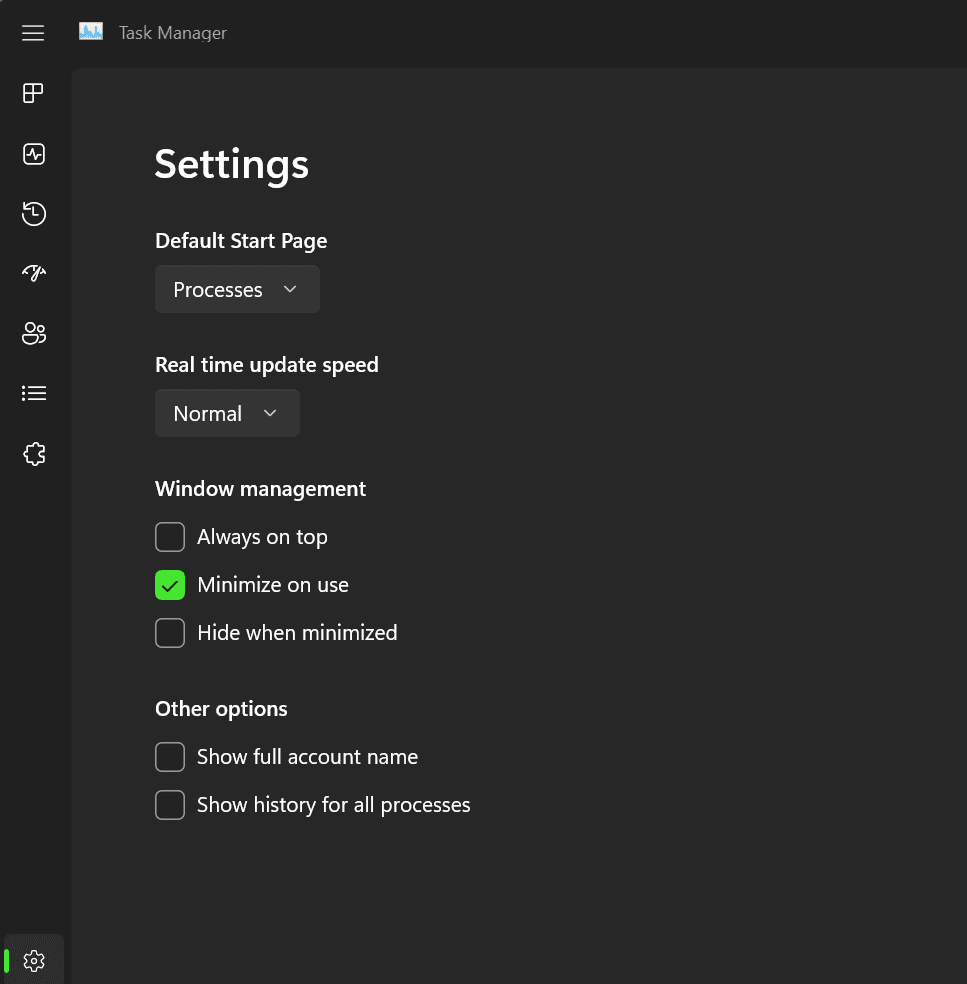Open the Users page icon

click(x=34, y=333)
